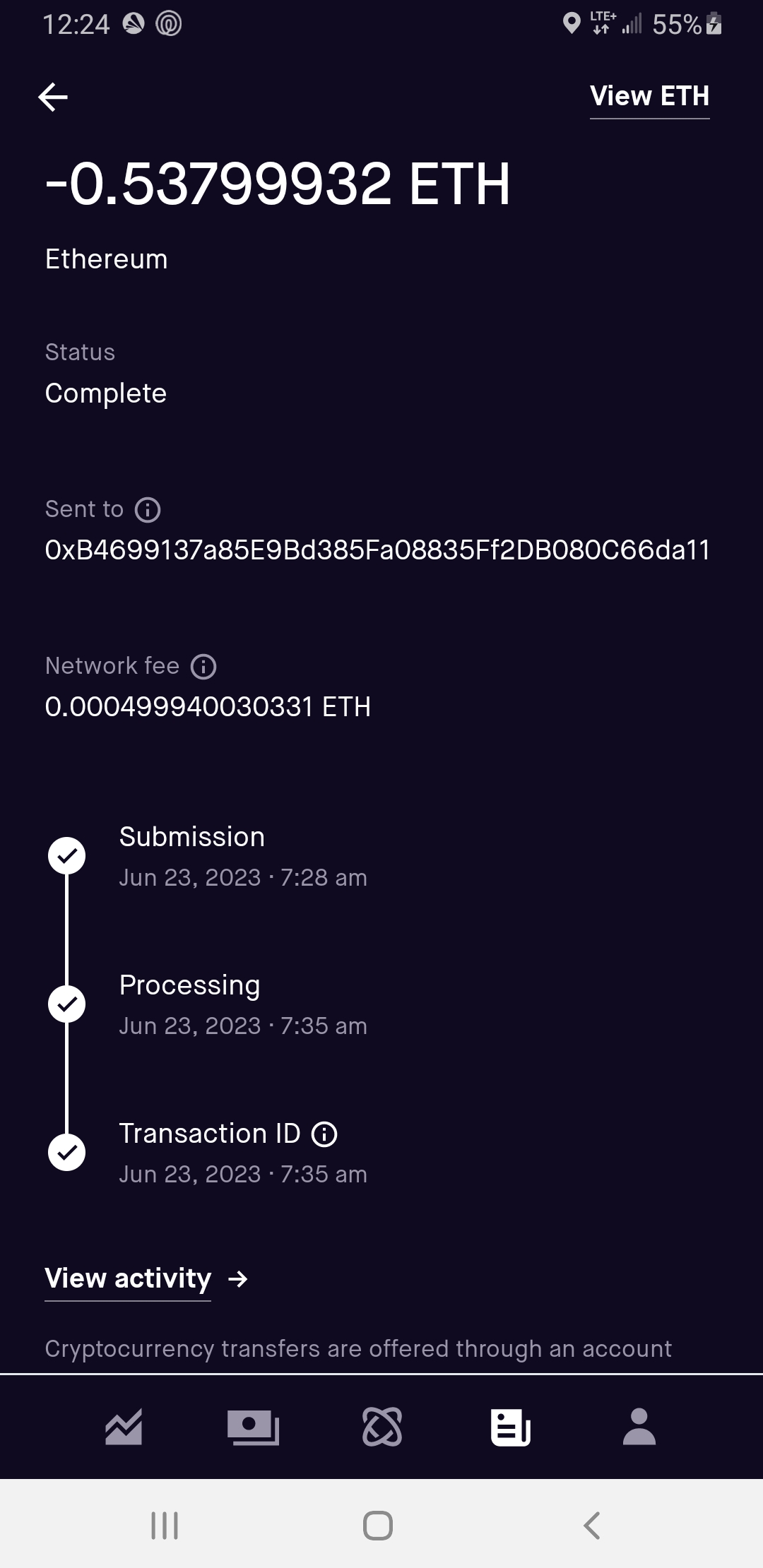Open the cash tab icon

point(253,1427)
